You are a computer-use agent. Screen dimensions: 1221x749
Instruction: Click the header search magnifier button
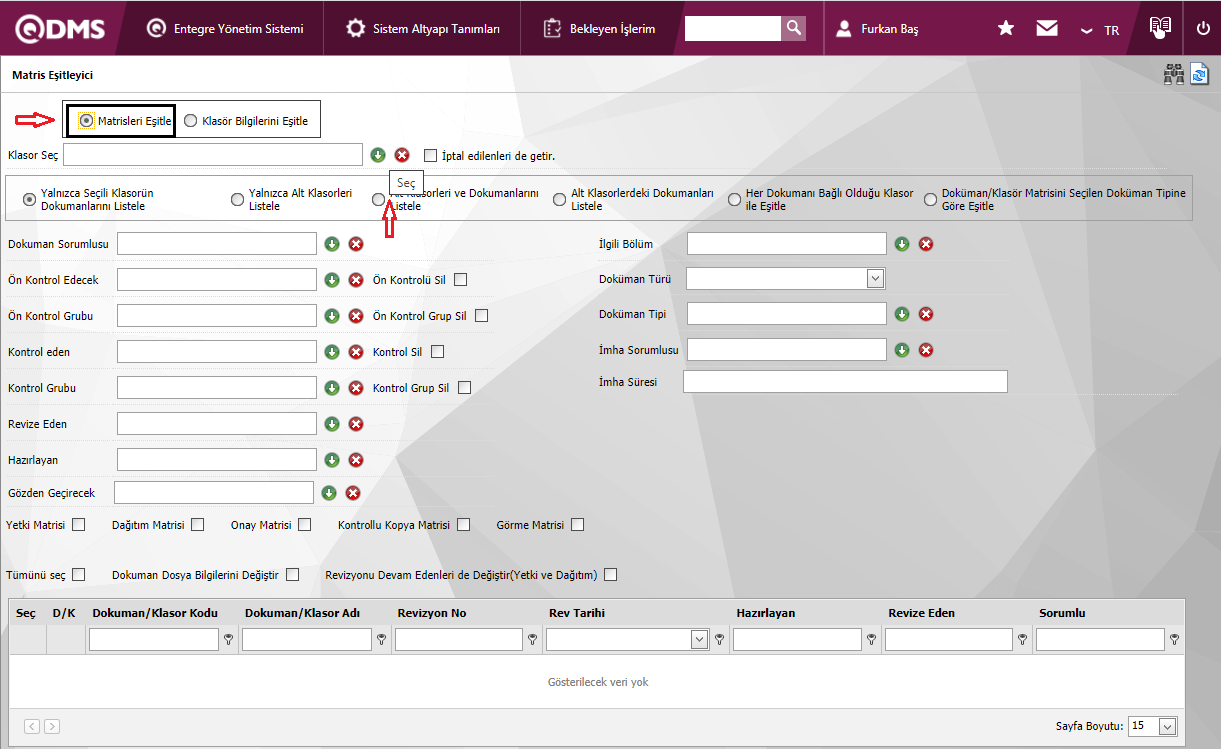(x=793, y=28)
